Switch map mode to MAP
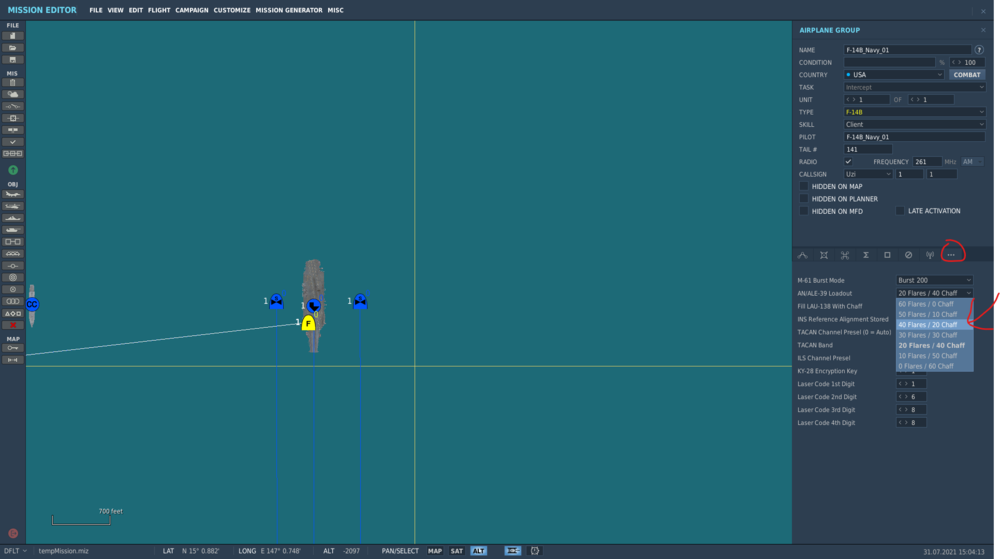This screenshot has height=559, width=1000. point(435,551)
